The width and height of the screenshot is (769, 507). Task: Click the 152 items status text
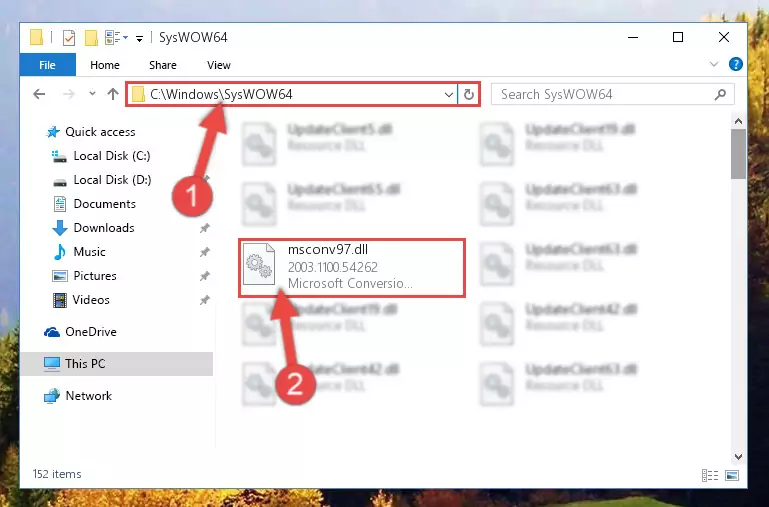point(57,474)
